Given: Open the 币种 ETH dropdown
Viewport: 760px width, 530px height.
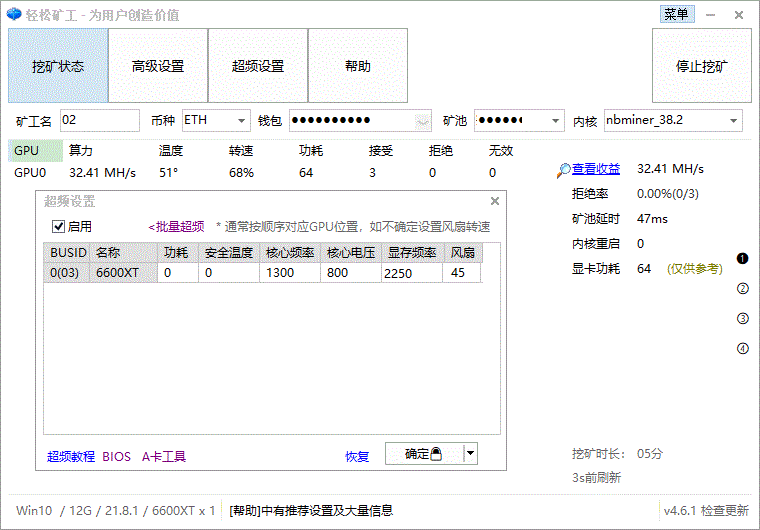Looking at the screenshot, I should coord(242,121).
